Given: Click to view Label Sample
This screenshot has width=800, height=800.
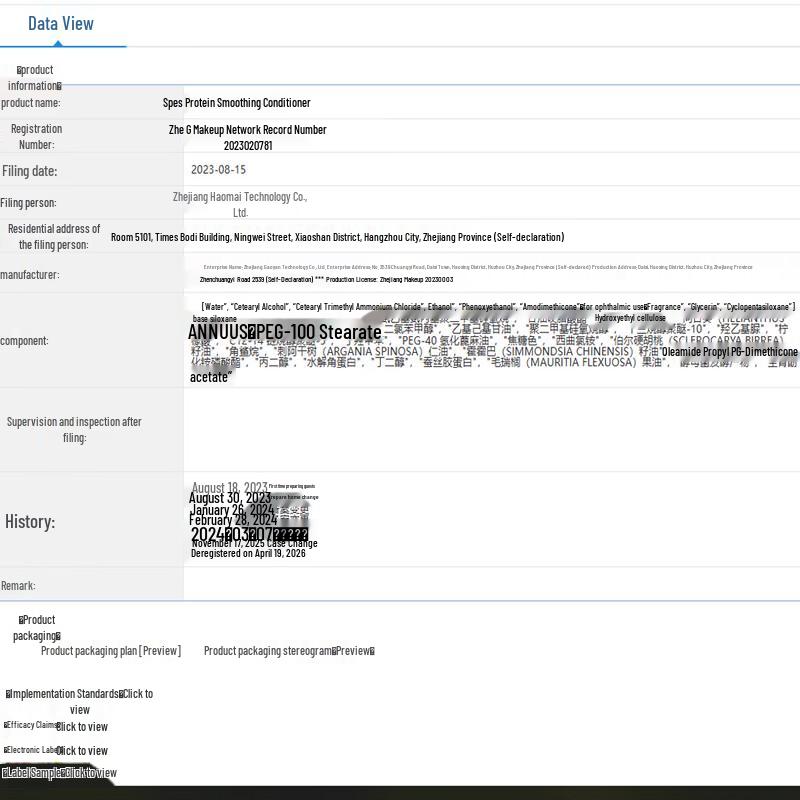Looking at the screenshot, I should click(90, 772).
